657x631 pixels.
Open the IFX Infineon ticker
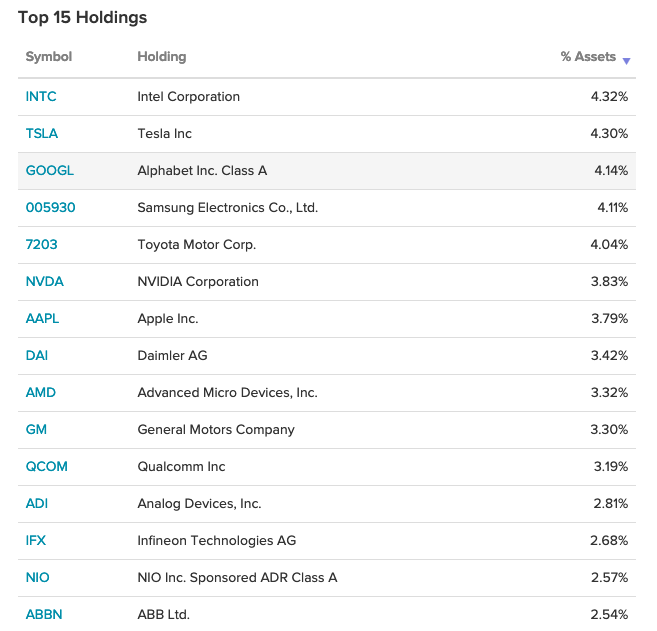tap(36, 541)
